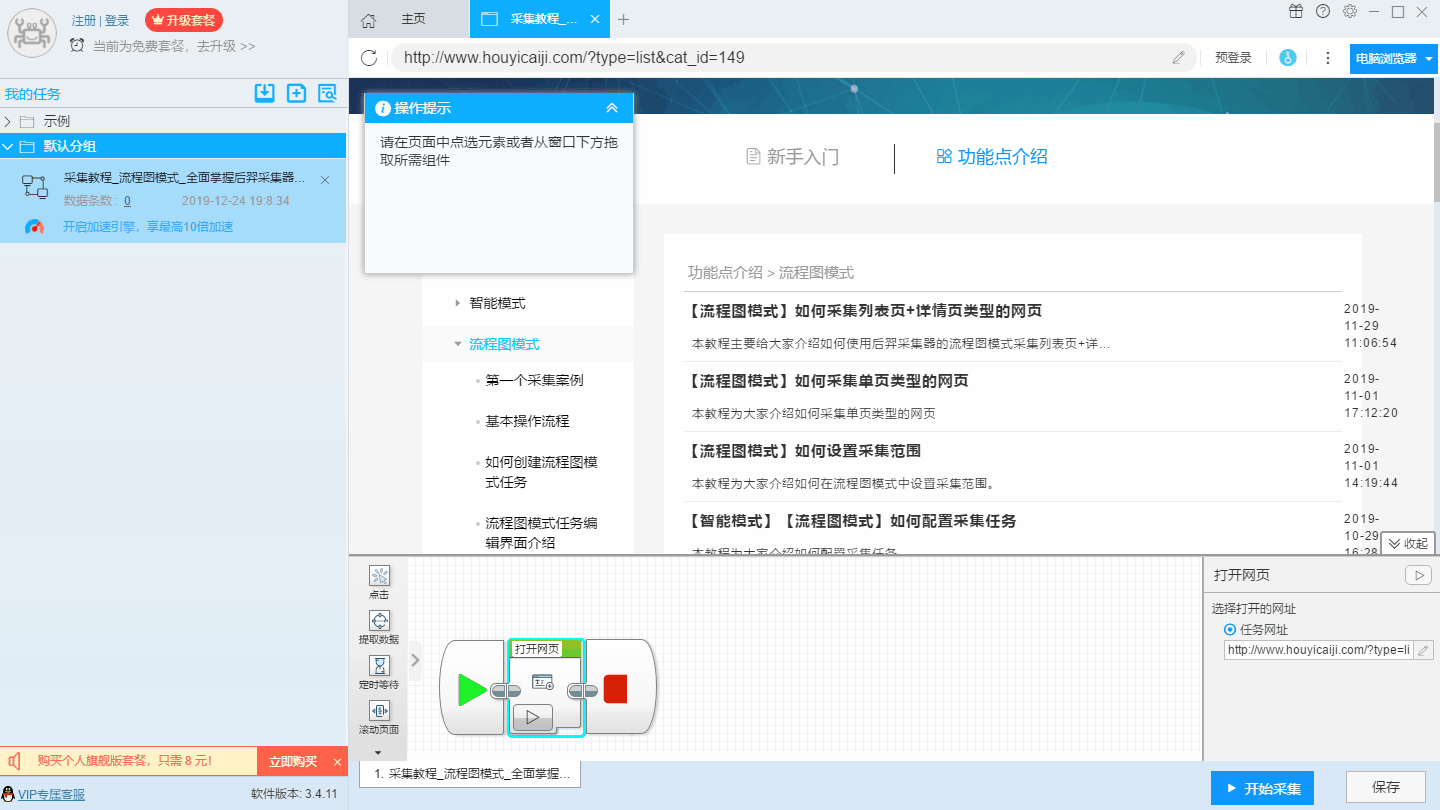The width and height of the screenshot is (1440, 810).
Task: Select the 新手入门 page tab
Action: click(x=792, y=157)
